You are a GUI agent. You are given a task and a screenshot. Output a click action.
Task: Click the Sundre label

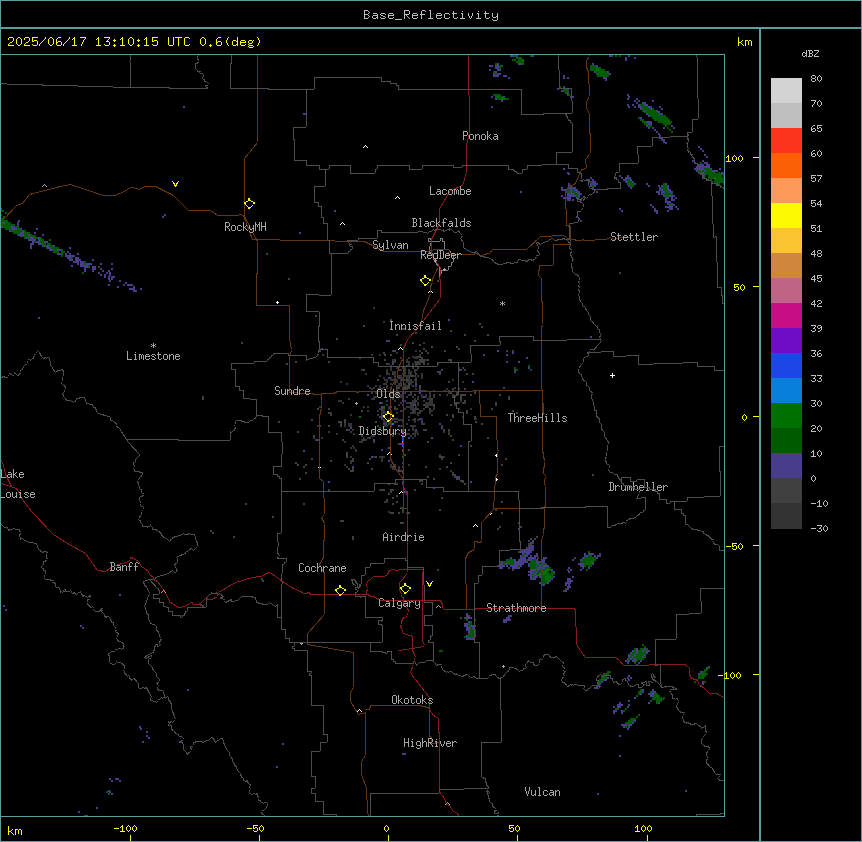pyautogui.click(x=292, y=391)
